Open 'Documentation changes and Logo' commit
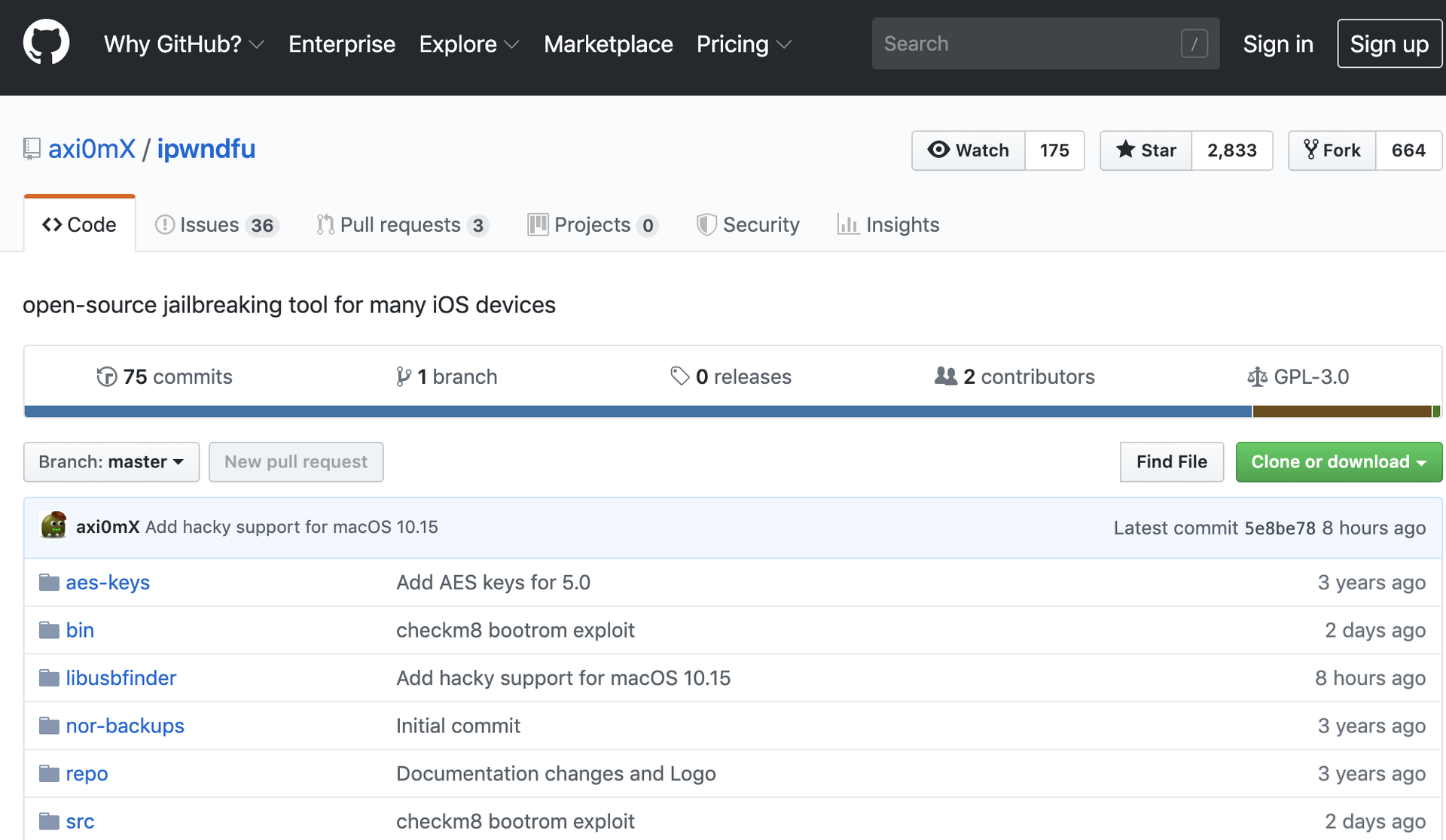The height and width of the screenshot is (840, 1446). pos(556,774)
